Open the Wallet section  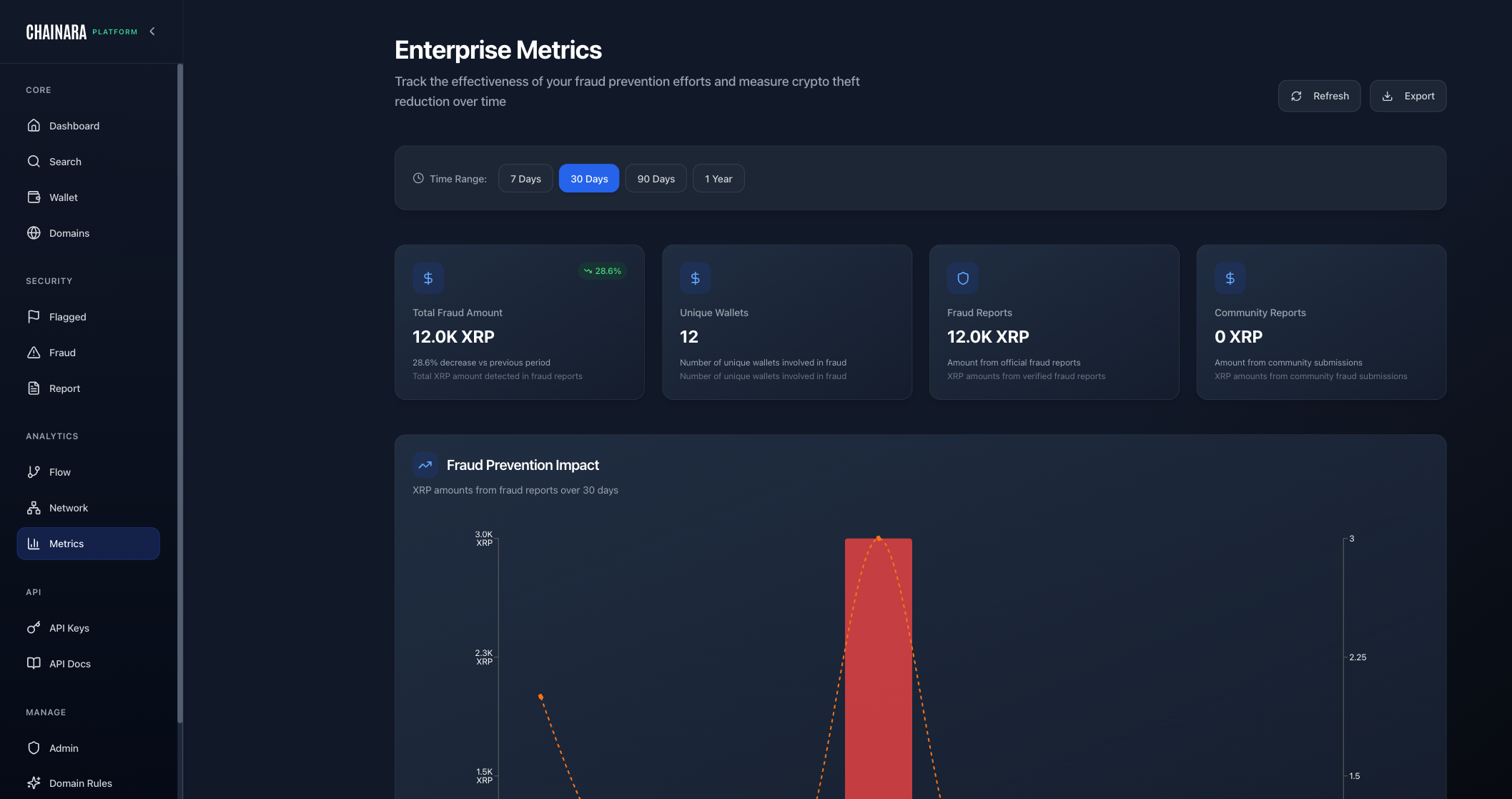pyautogui.click(x=88, y=197)
